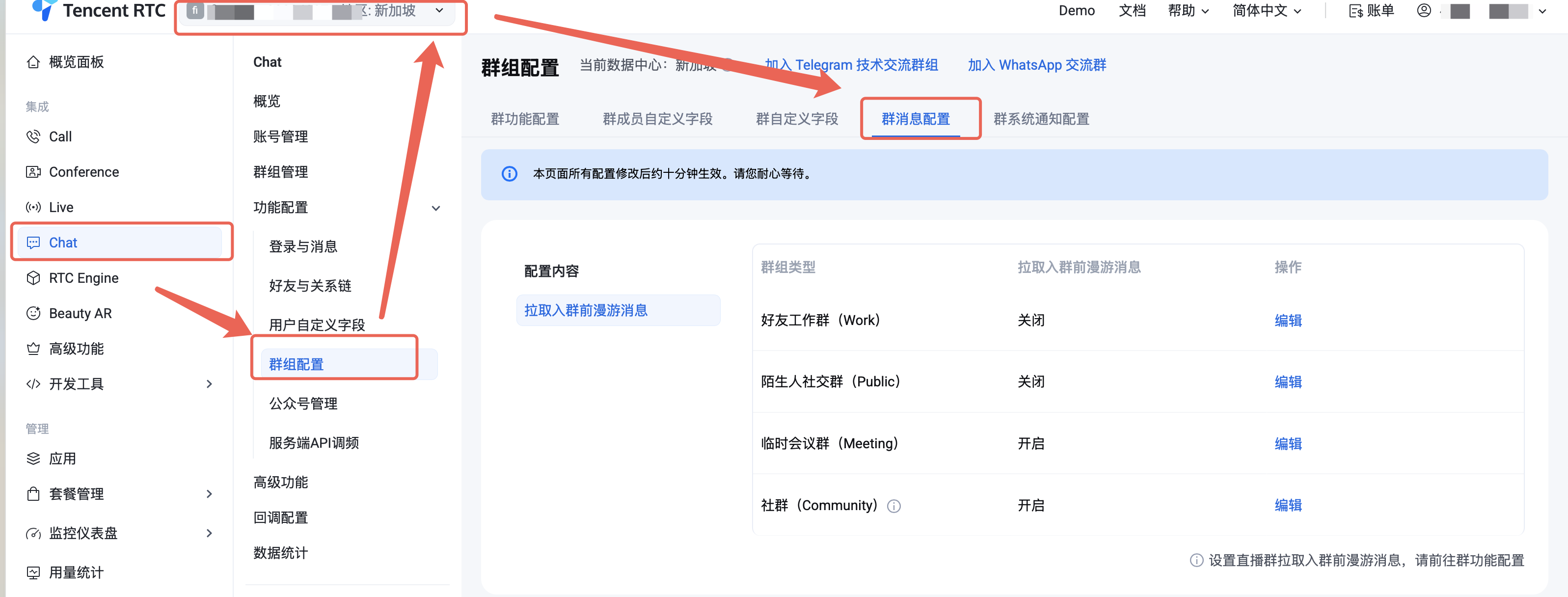Image resolution: width=1568 pixels, height=597 pixels.
Task: Click the user account avatar icon
Action: [x=1424, y=10]
